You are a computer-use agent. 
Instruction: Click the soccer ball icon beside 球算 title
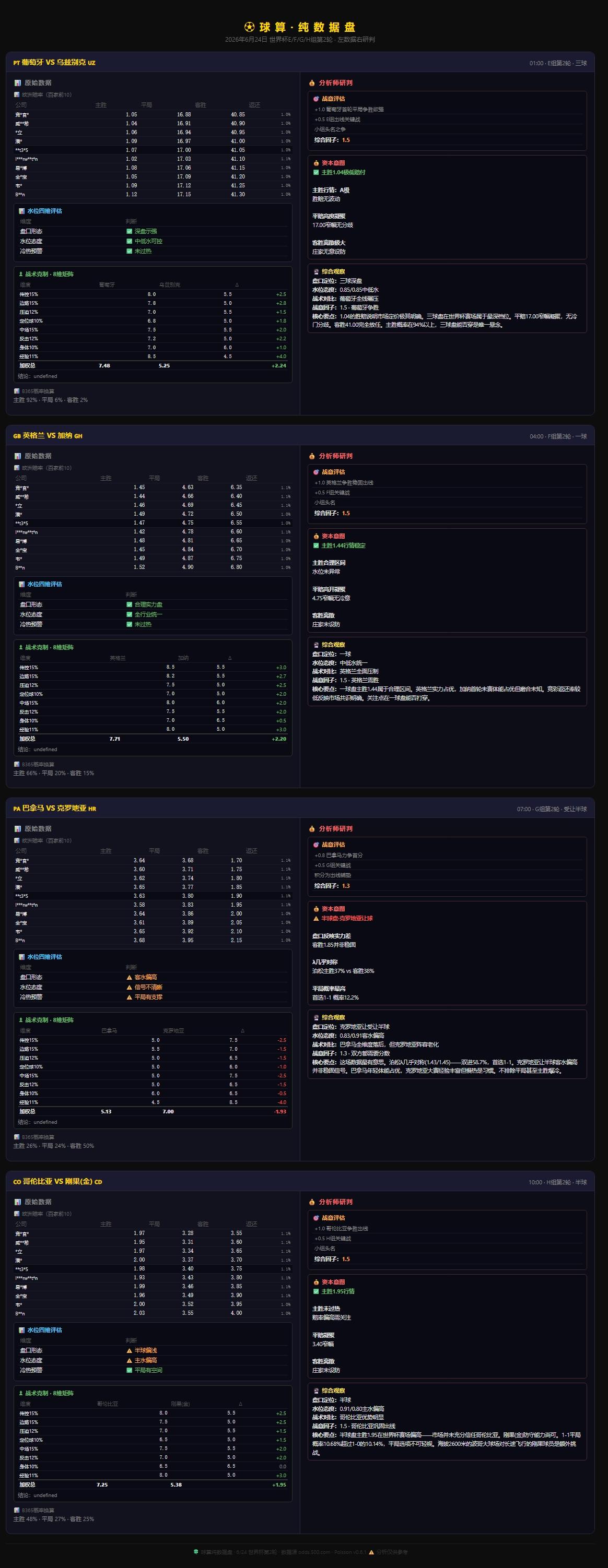click(249, 27)
